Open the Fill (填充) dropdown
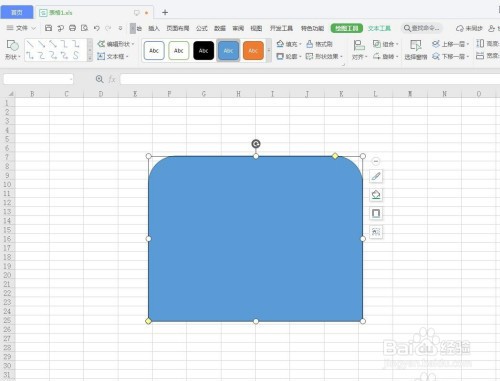The width and height of the screenshot is (500, 381). [x=289, y=44]
